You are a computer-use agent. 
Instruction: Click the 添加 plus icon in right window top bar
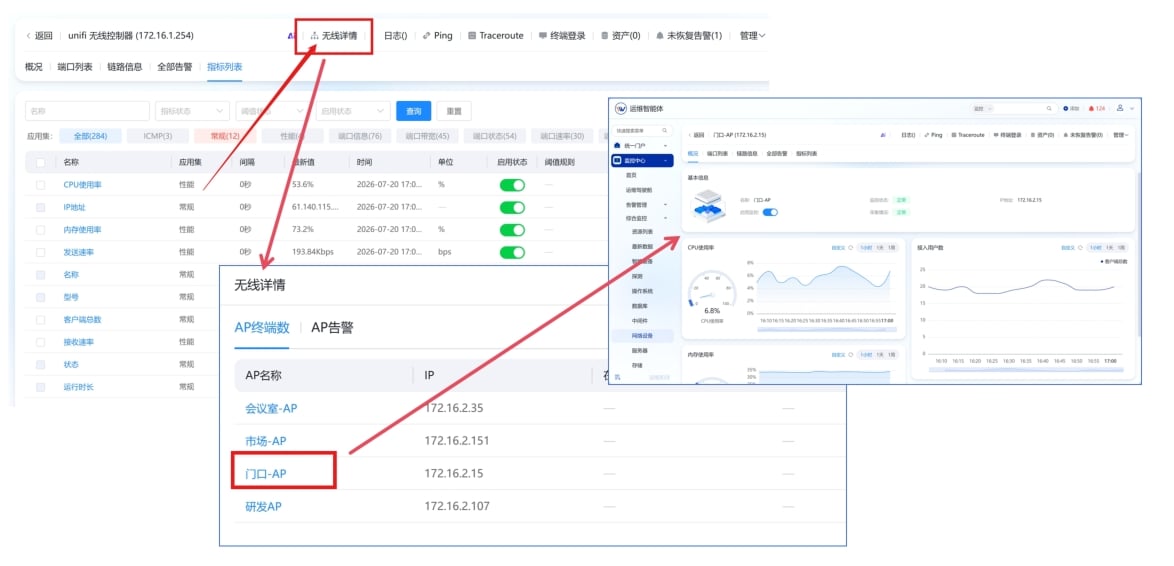pos(1065,109)
